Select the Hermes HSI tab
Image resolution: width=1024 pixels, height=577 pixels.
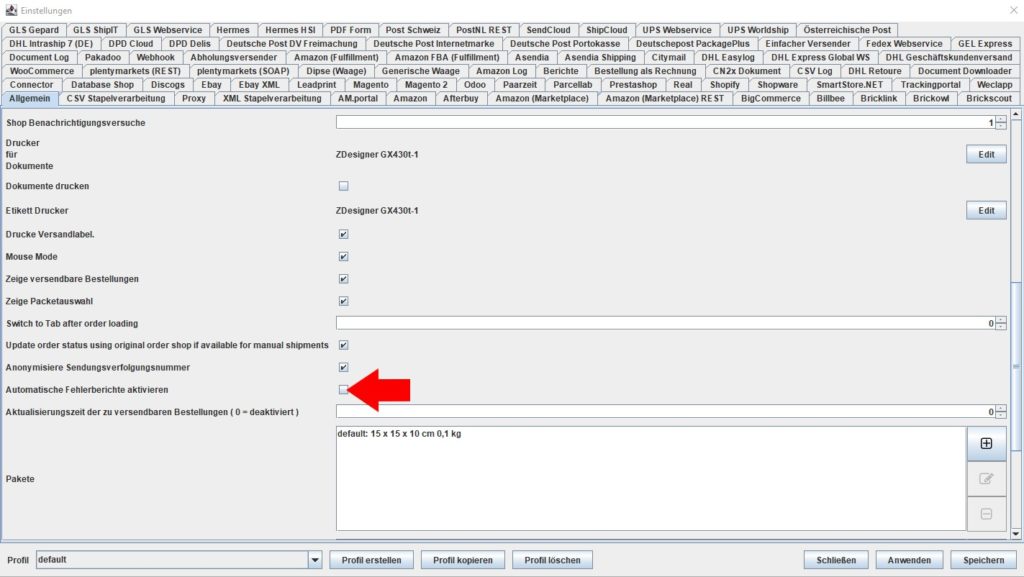290,30
